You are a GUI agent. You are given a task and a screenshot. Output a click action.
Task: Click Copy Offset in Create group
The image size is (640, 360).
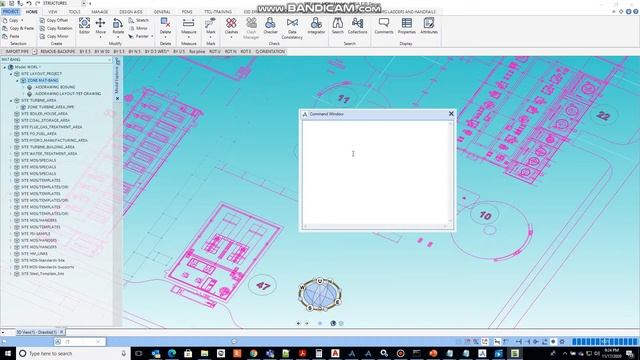pyautogui.click(x=53, y=20)
